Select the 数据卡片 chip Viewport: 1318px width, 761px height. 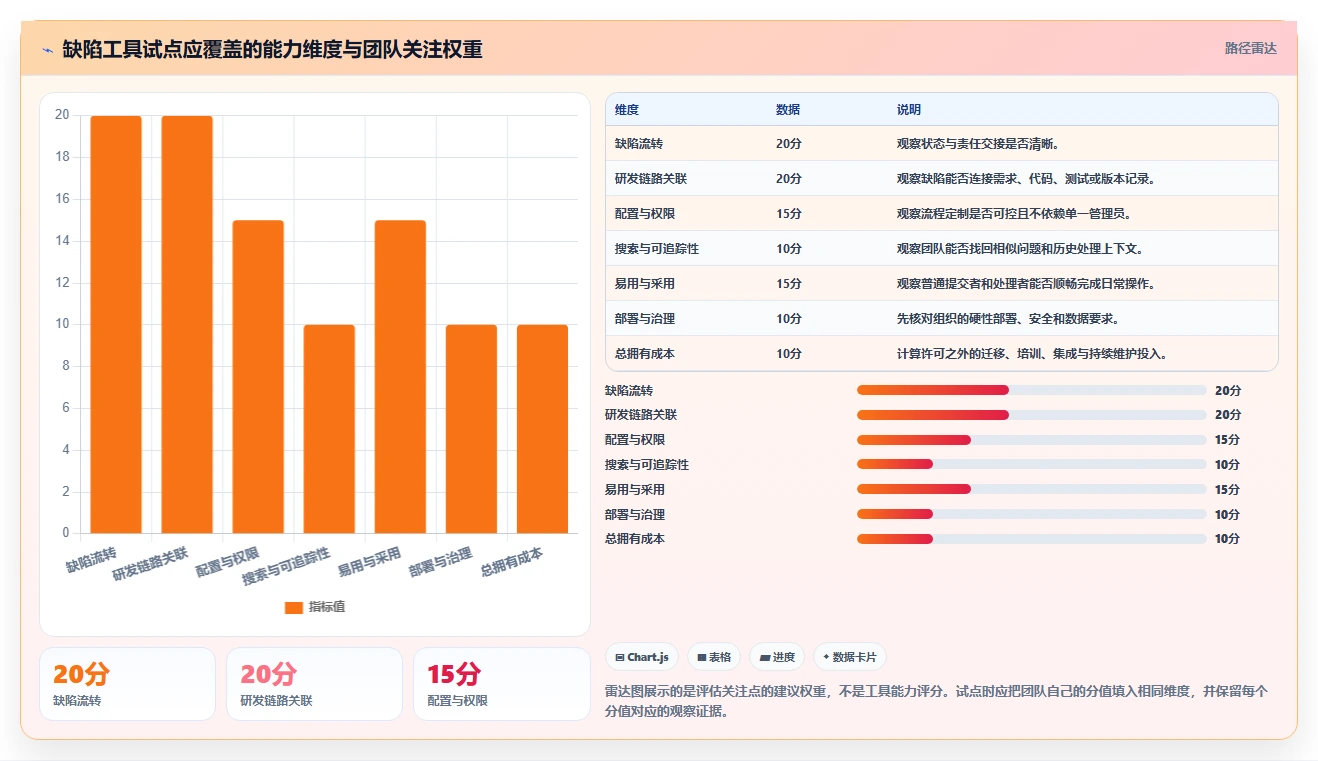(x=850, y=657)
